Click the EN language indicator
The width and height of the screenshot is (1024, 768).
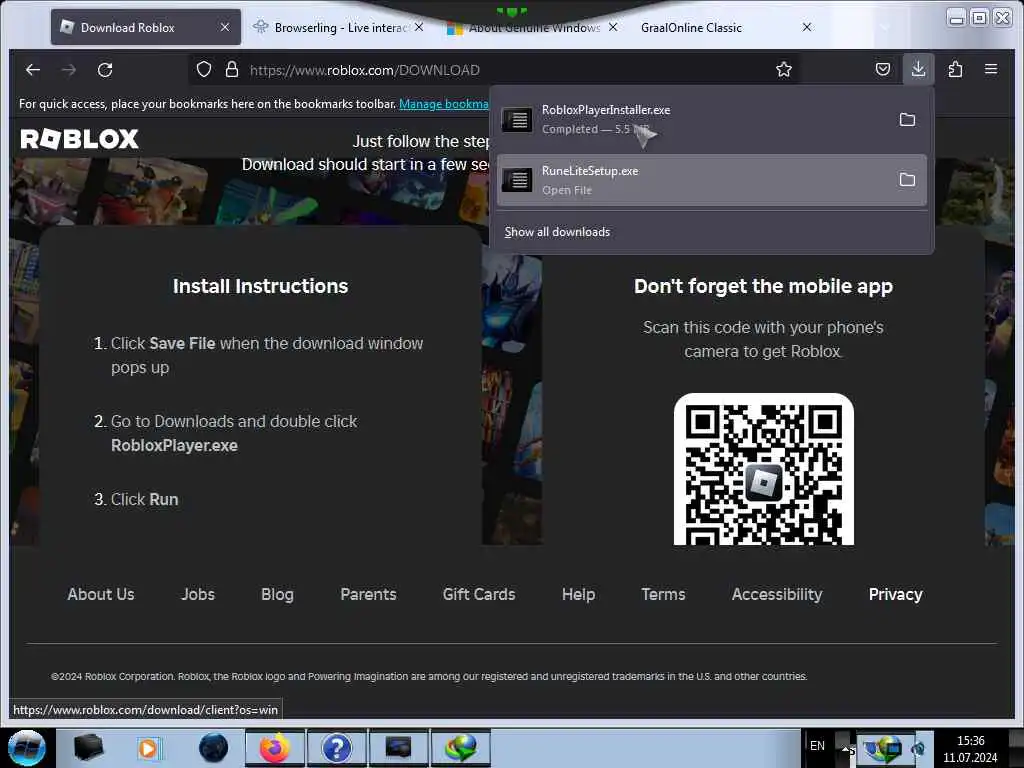[817, 746]
